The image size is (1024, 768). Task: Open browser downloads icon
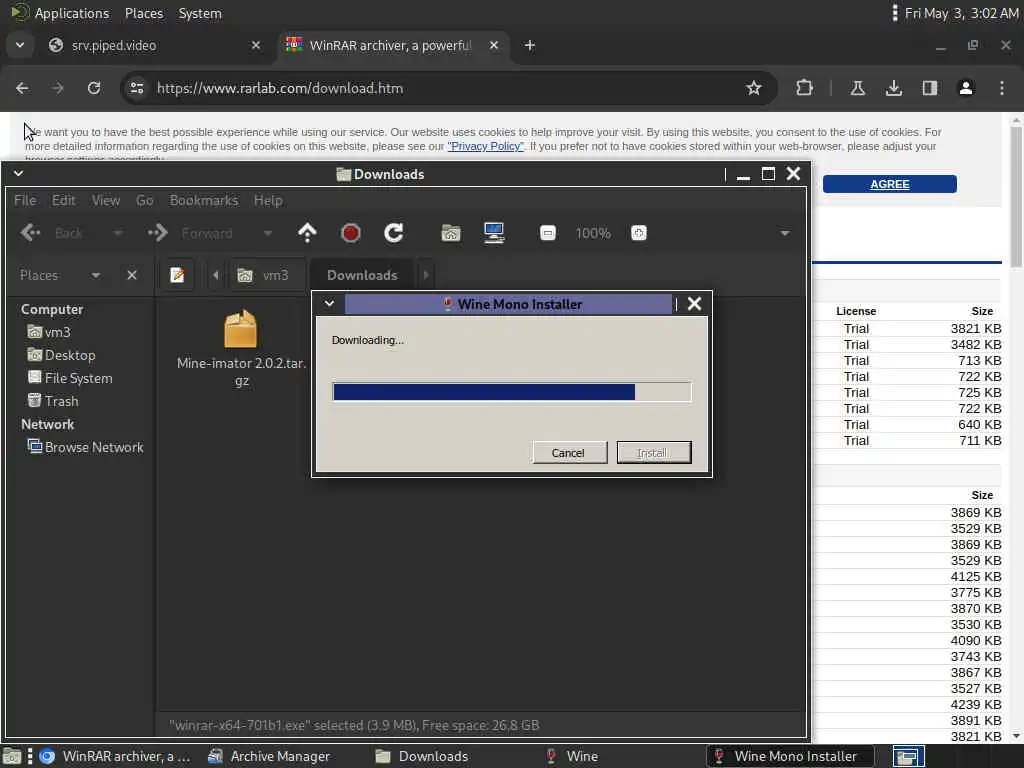(x=894, y=88)
